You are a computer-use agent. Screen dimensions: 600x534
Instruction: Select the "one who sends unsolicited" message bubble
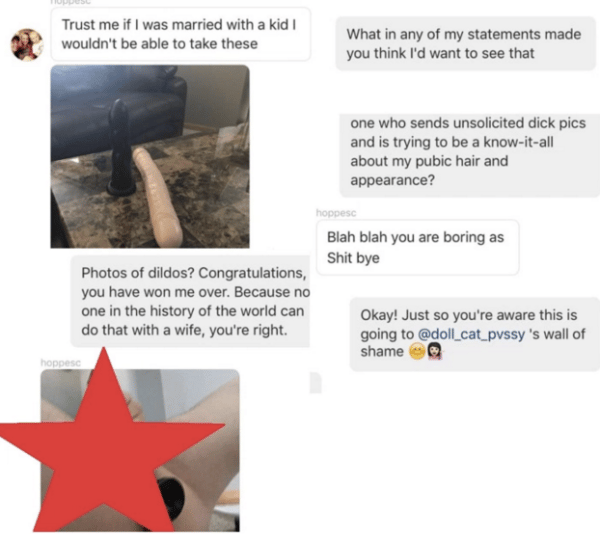[470, 156]
